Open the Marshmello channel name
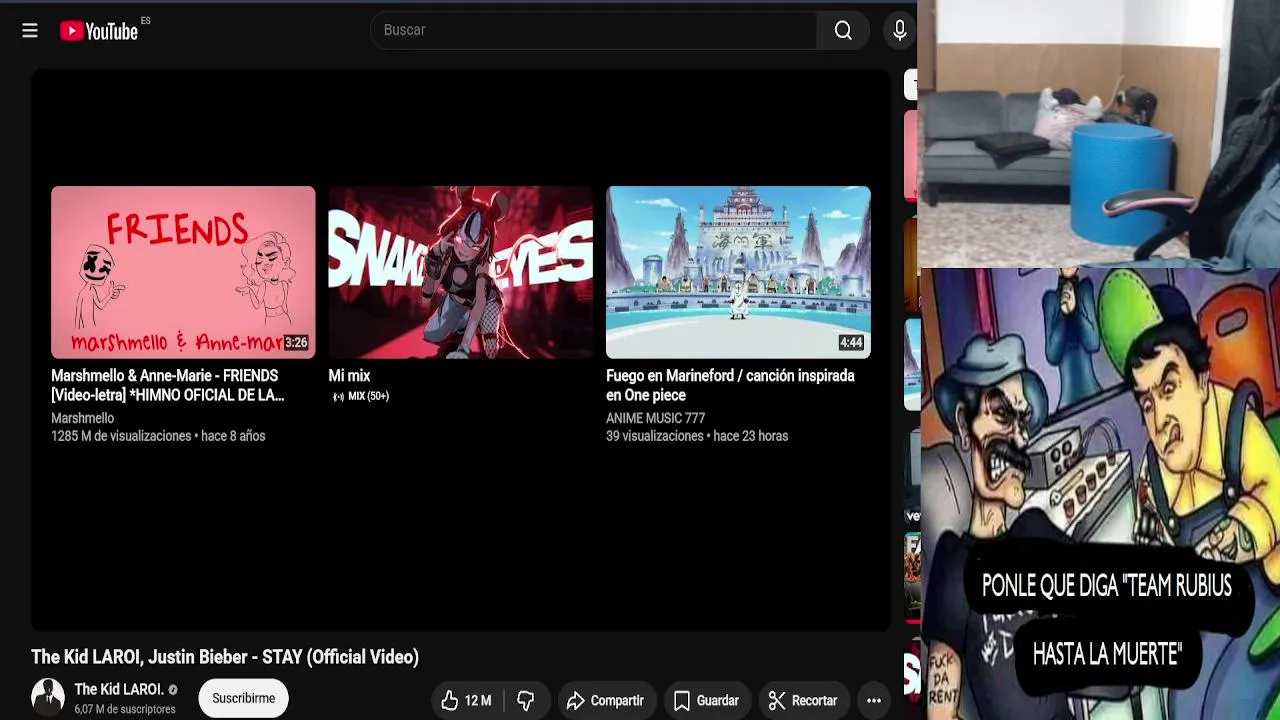Image resolution: width=1280 pixels, height=720 pixels. pyautogui.click(x=82, y=418)
